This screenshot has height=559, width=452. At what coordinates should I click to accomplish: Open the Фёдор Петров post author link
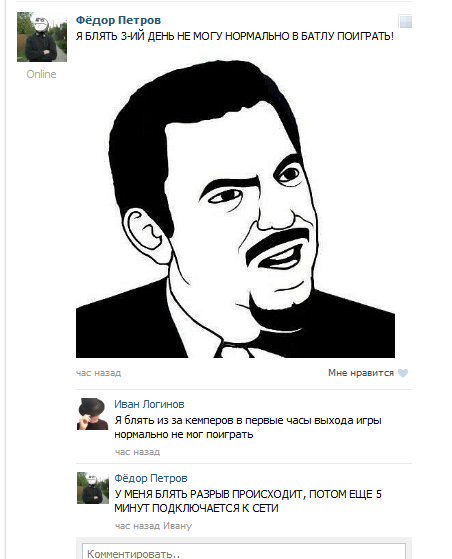point(118,20)
